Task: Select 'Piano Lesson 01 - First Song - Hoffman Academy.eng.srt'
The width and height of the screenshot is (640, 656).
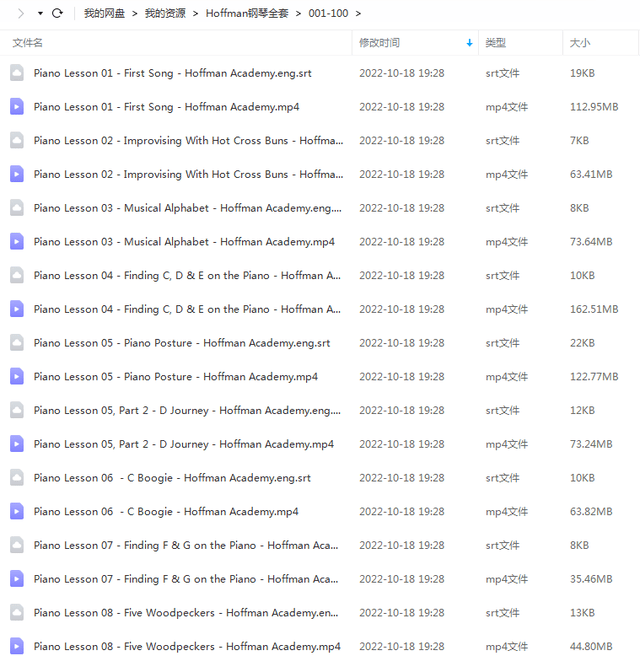Action: [x=172, y=73]
